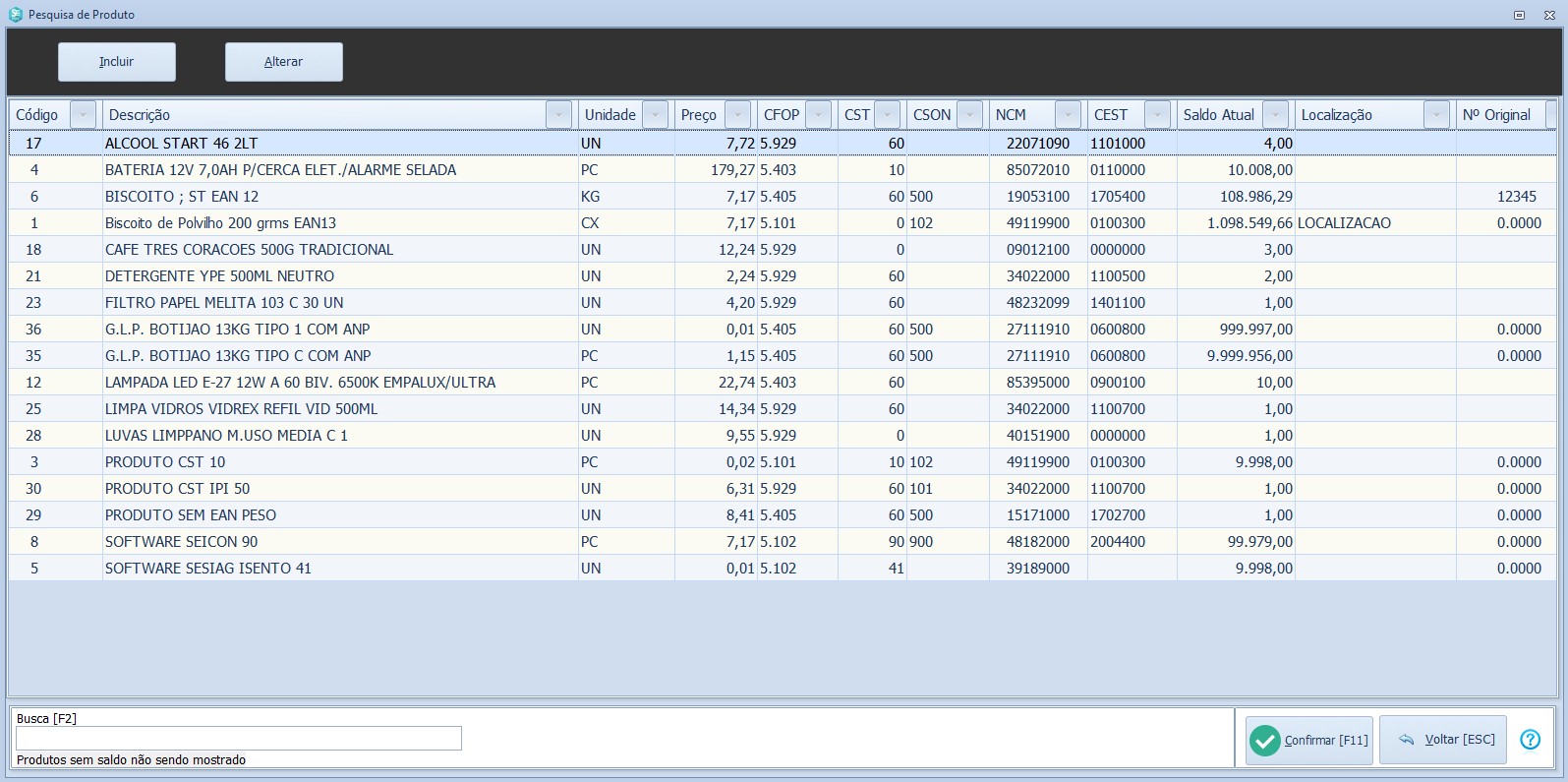Click the Voltar back arrow icon
1568x782 pixels.
[x=1406, y=740]
